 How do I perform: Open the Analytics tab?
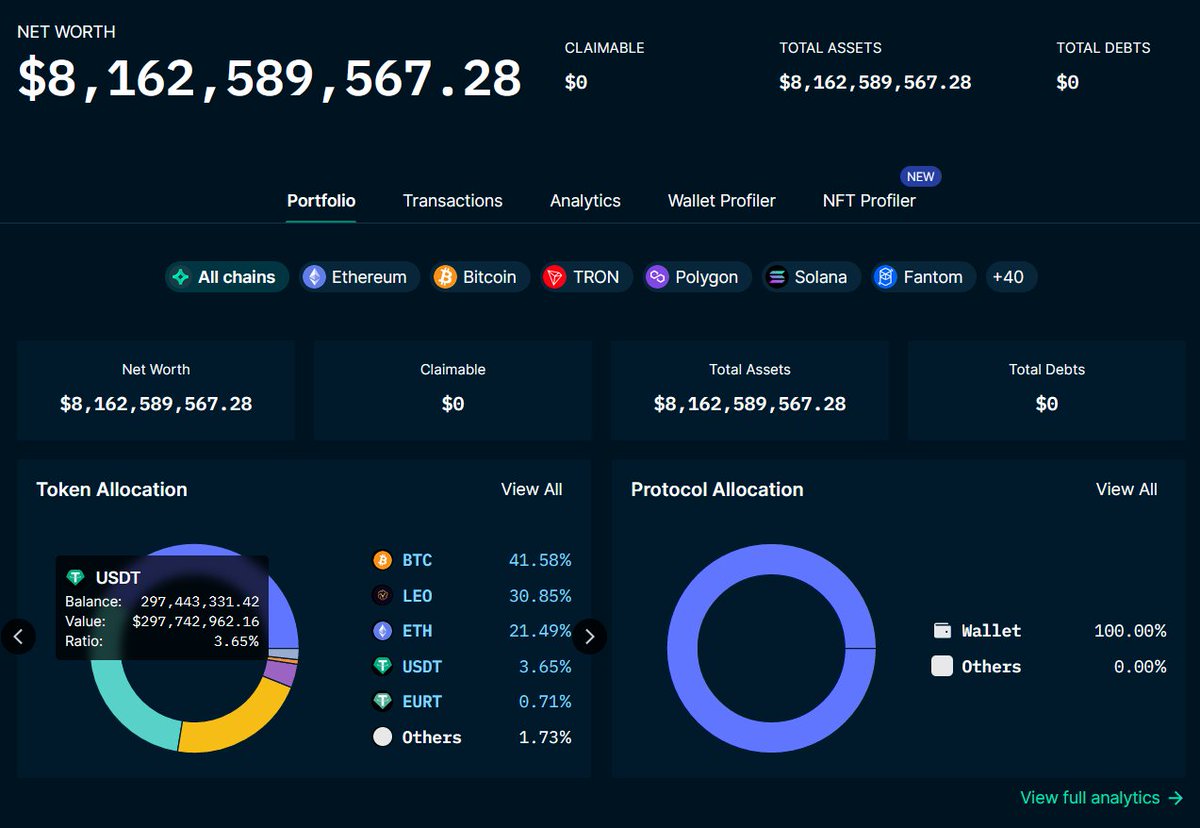pyautogui.click(x=585, y=201)
